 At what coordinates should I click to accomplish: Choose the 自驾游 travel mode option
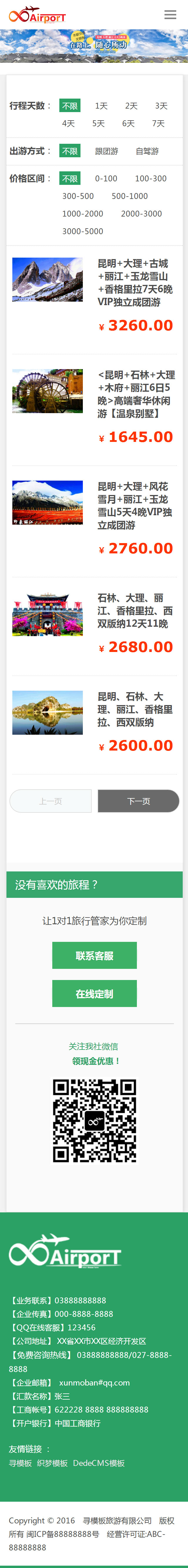click(x=147, y=151)
